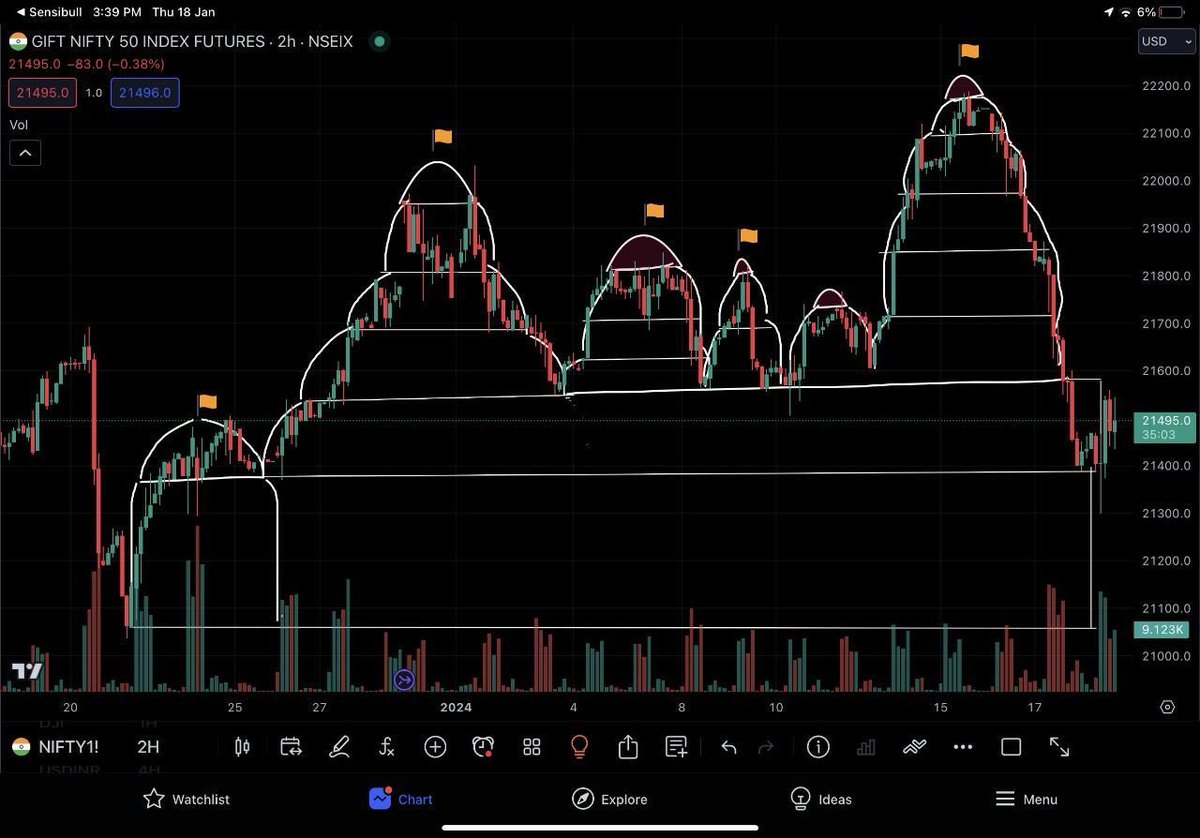The width and height of the screenshot is (1200, 838).
Task: Open the Bar Replay tool
Action: click(x=290, y=747)
